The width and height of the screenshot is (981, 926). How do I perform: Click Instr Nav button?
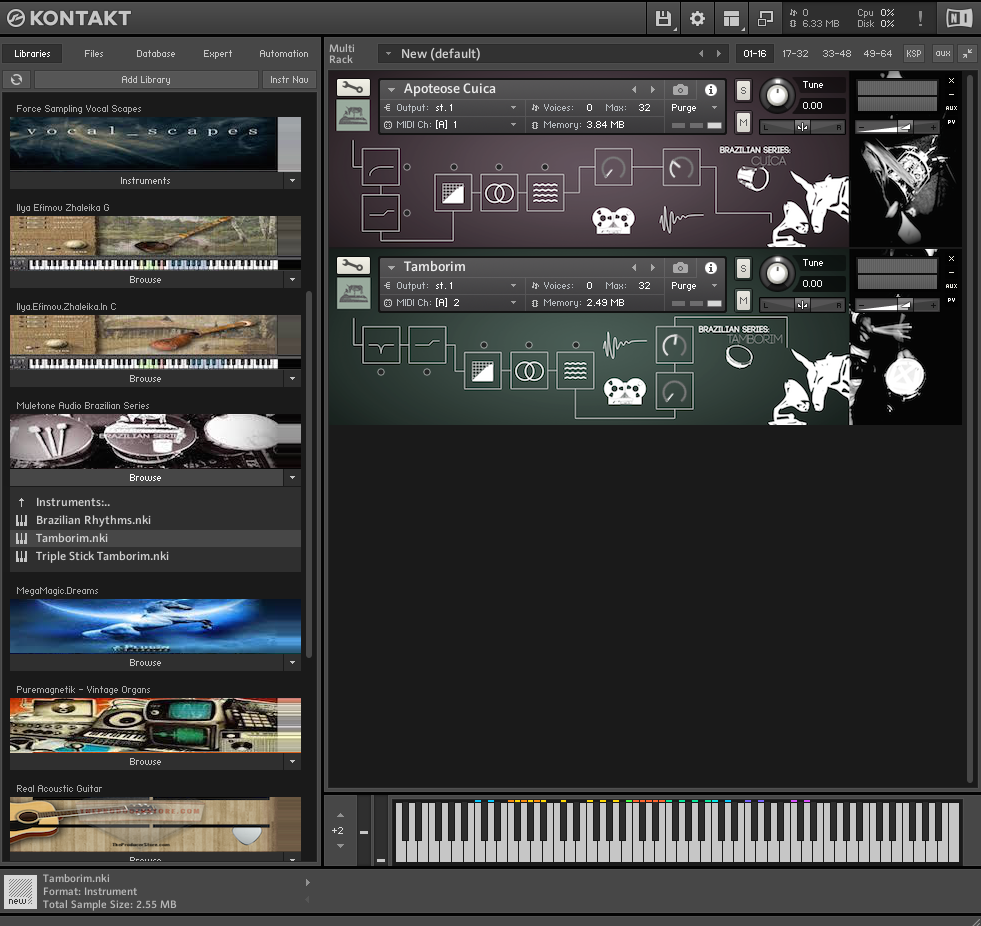tap(289, 79)
